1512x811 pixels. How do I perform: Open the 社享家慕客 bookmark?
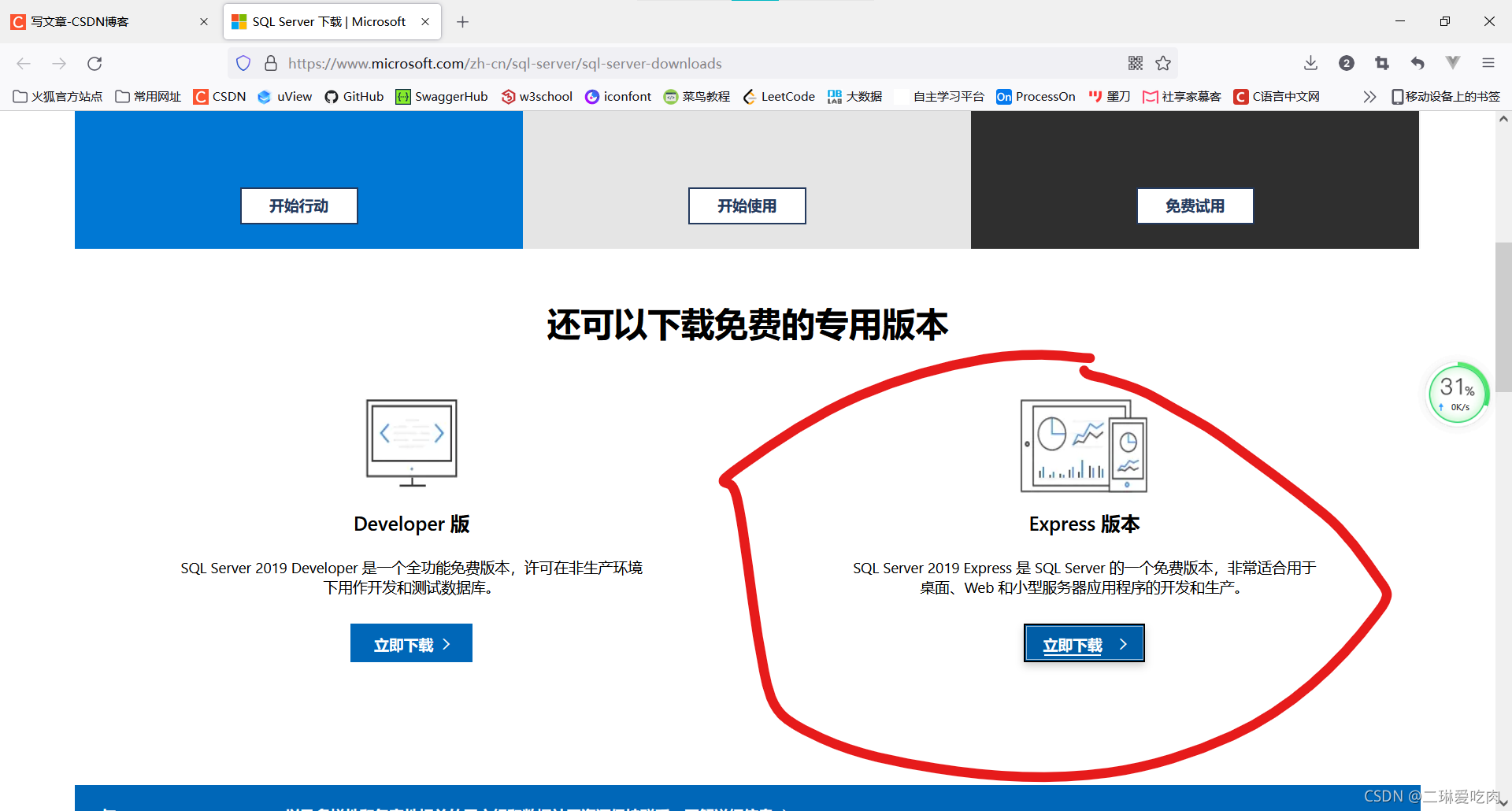tap(1182, 97)
